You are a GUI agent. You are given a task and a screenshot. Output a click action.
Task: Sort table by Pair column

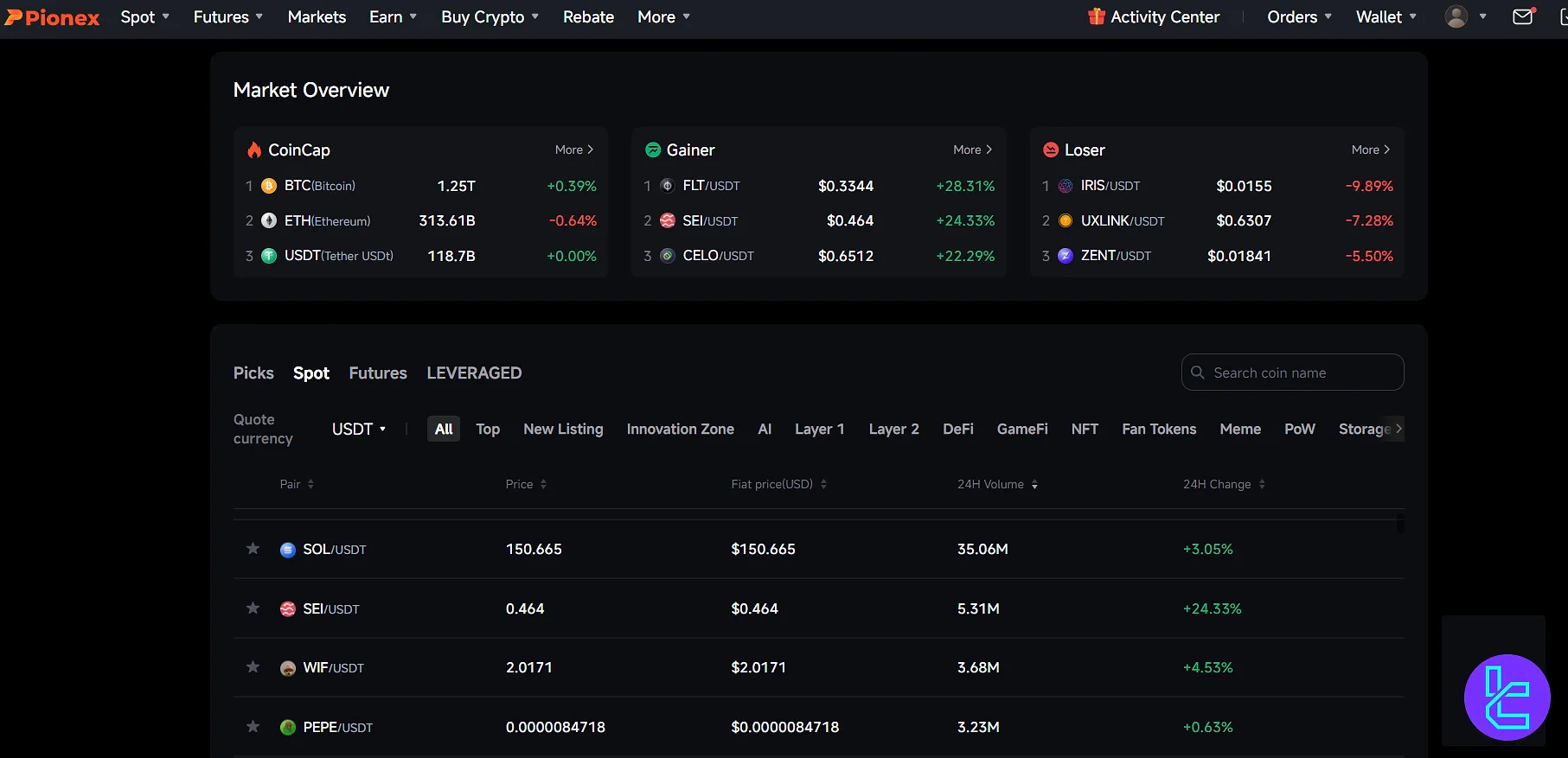[x=297, y=484]
